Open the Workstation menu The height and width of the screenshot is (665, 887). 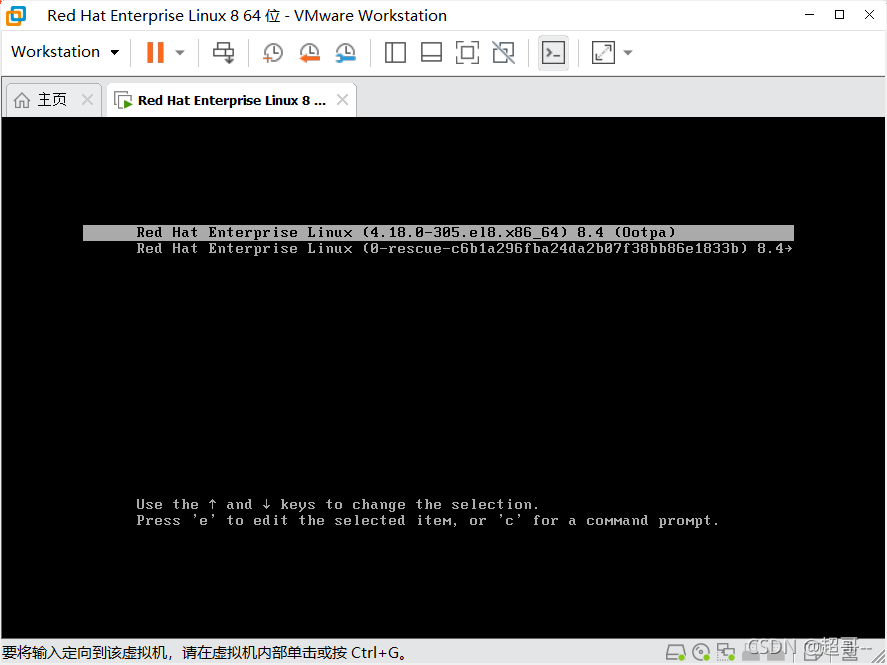point(65,52)
